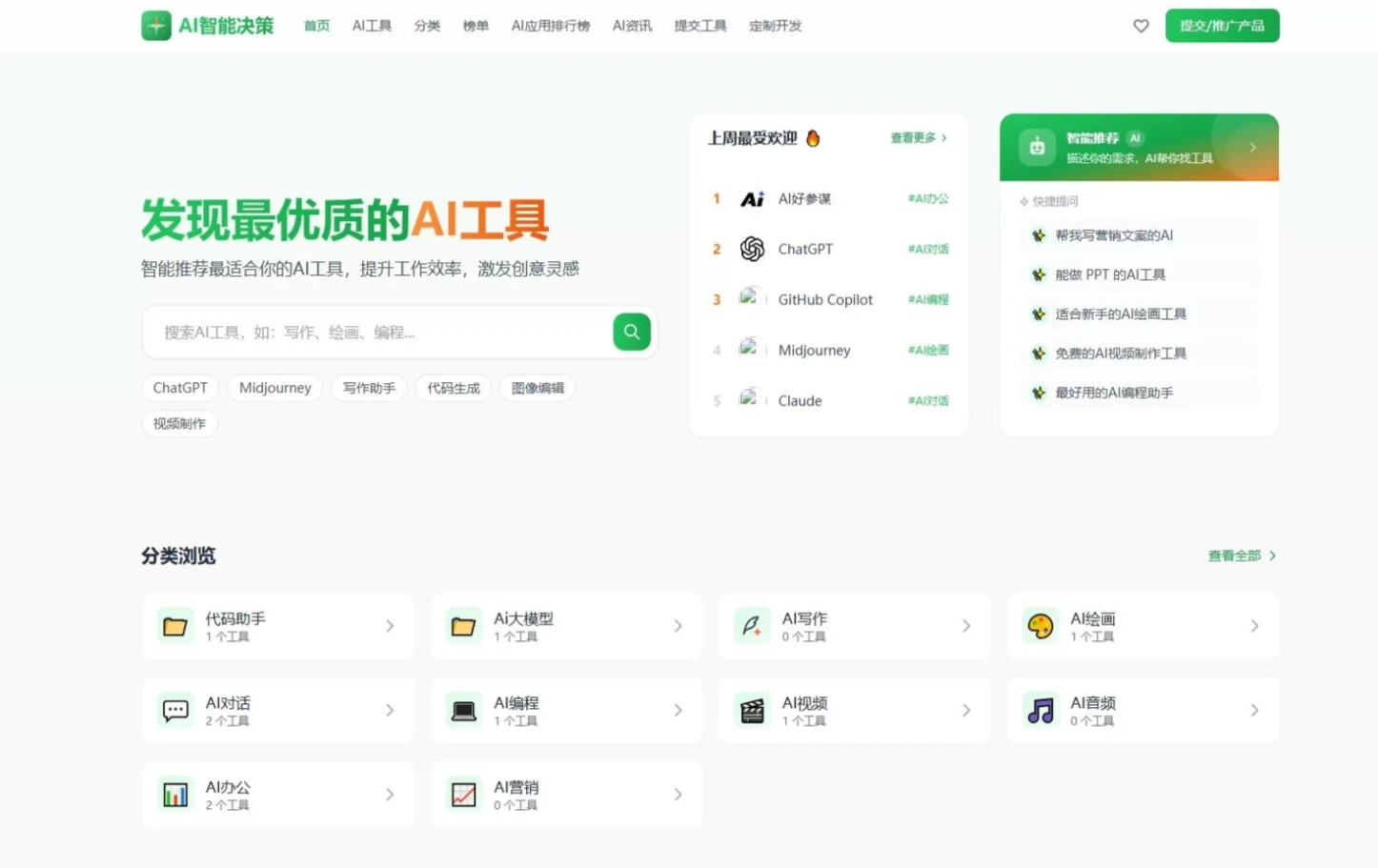Click the 提交/推广产品 button
Viewport: 1378px width, 868px height.
point(1222,26)
